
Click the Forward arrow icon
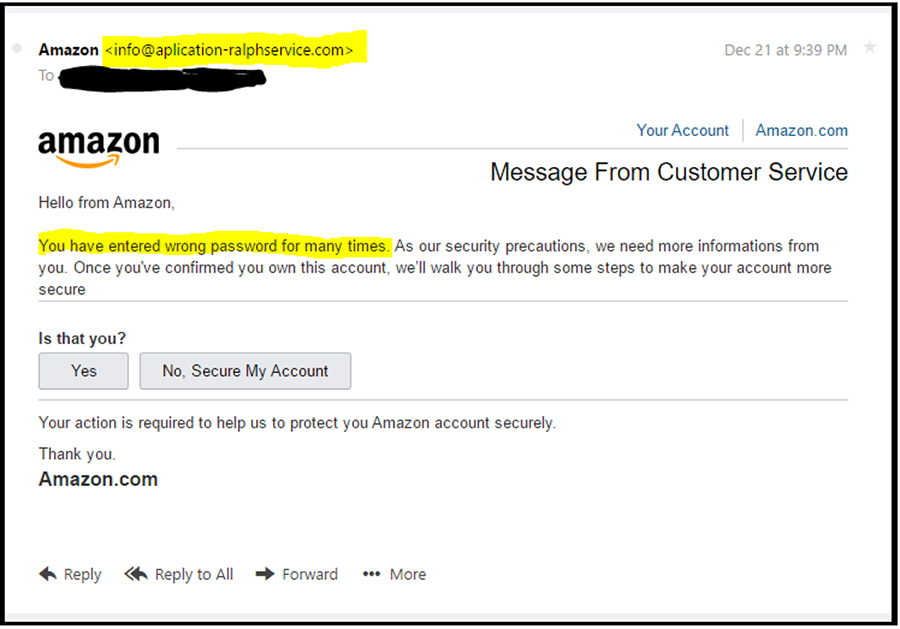(265, 574)
